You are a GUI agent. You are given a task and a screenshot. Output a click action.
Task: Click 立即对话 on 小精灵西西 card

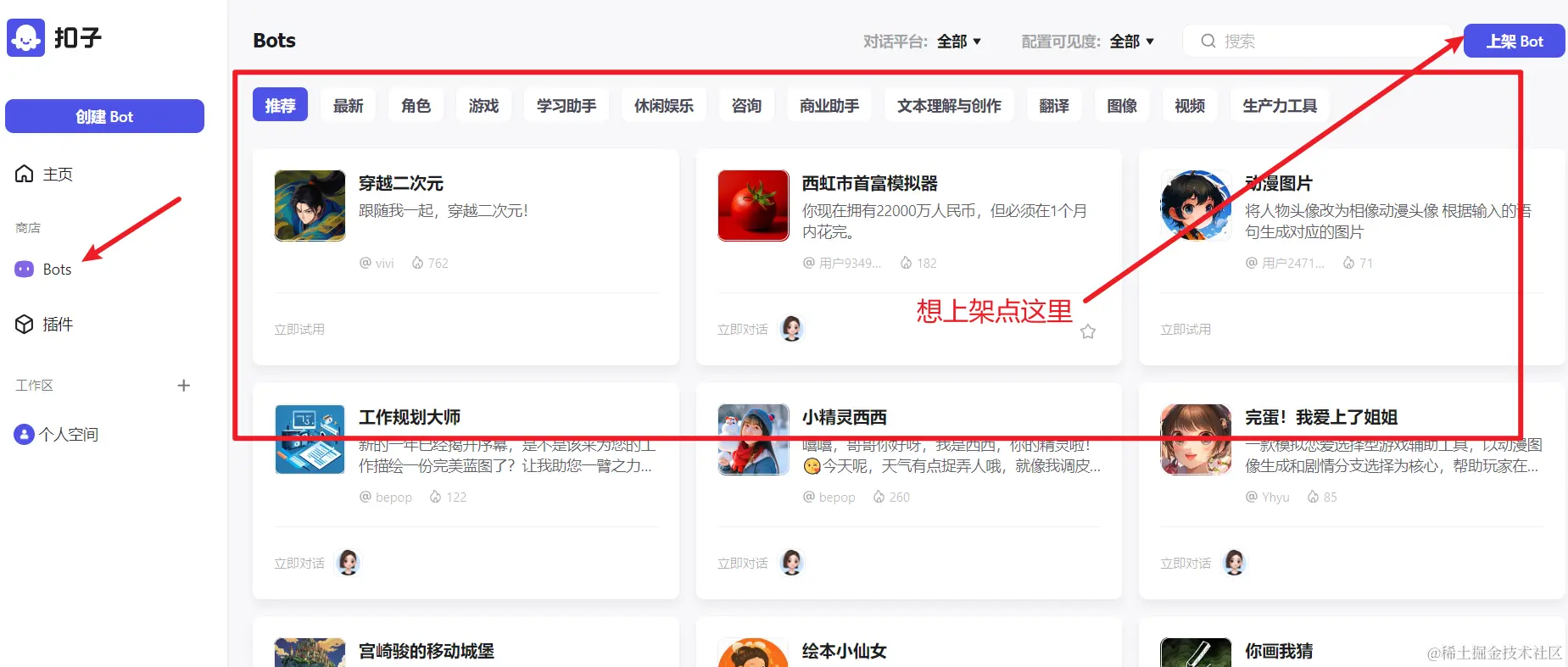coord(743,563)
